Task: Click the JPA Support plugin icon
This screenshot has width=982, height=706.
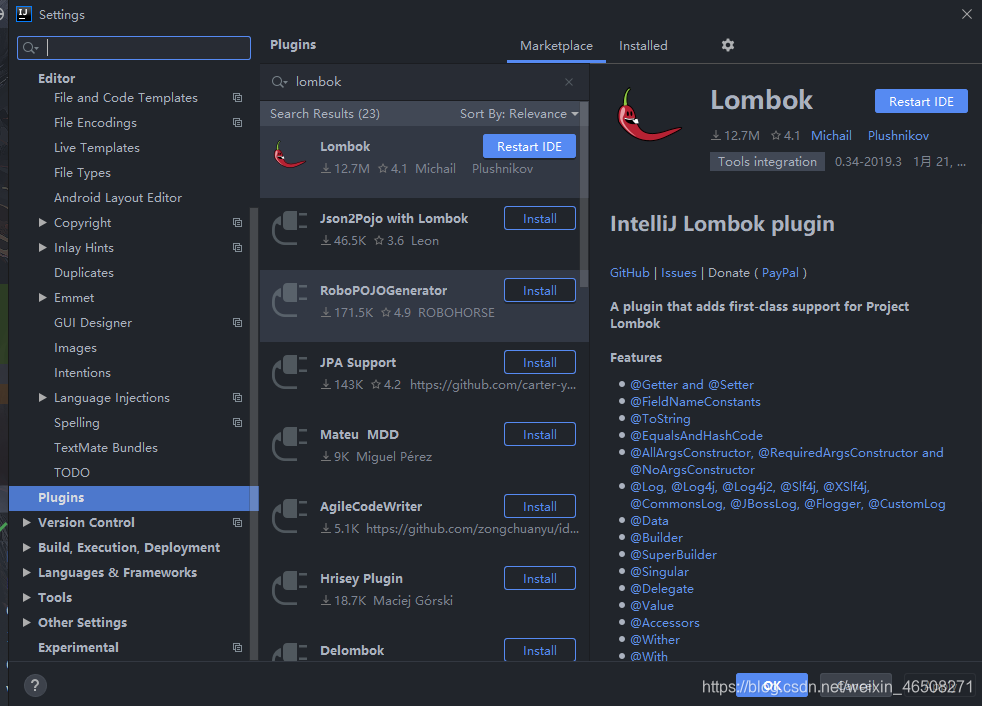Action: click(290, 371)
